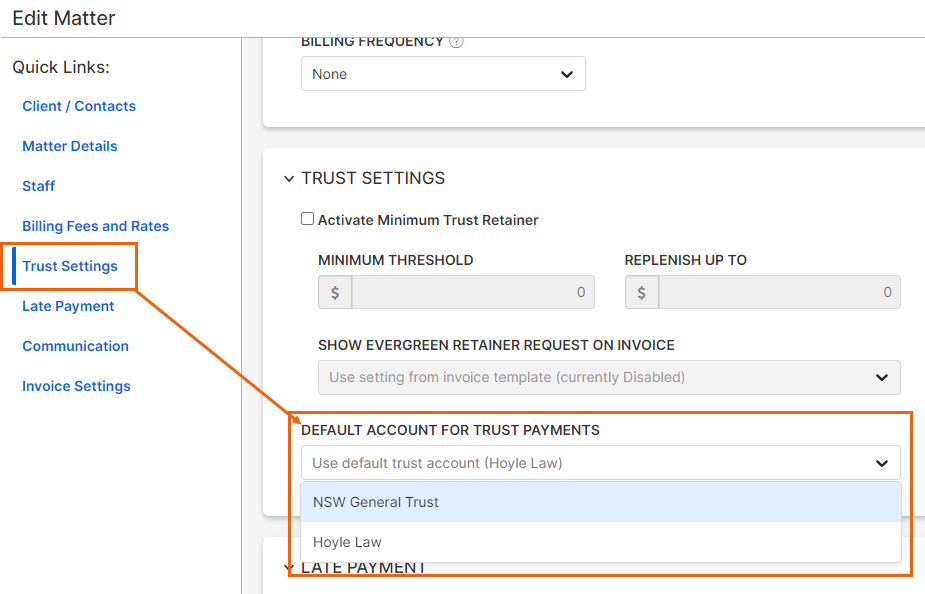Click the Replenish Up To amount field
Image resolution: width=925 pixels, height=594 pixels.
point(779,292)
